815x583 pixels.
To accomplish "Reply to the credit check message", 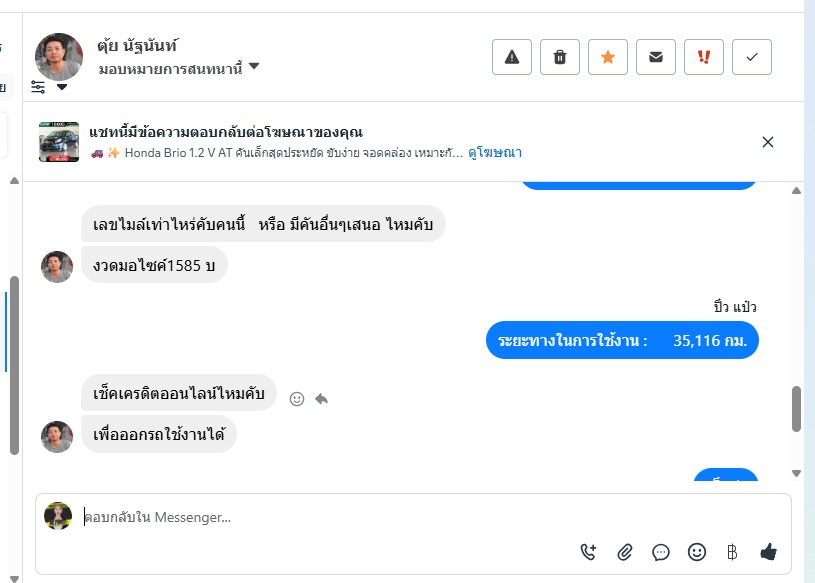I will point(321,399).
